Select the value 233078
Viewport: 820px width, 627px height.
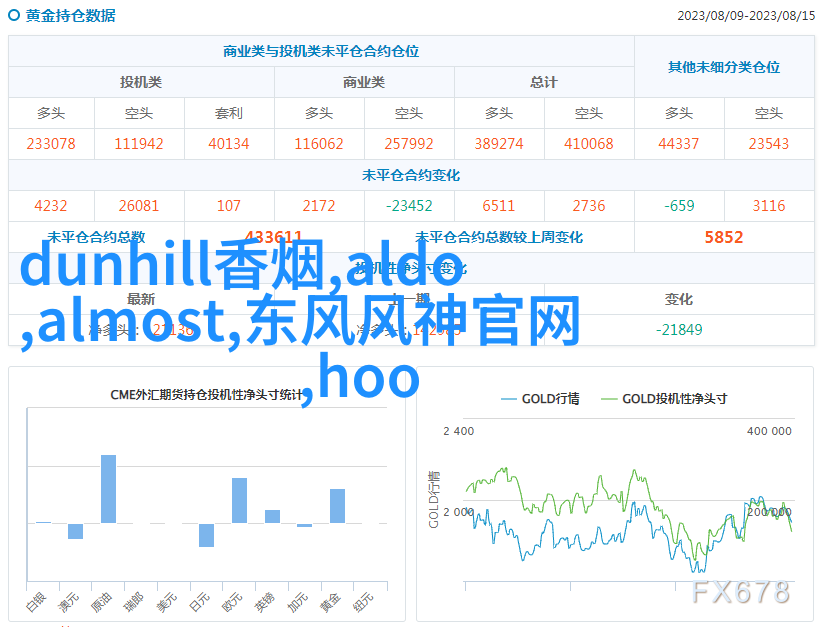(x=51, y=144)
